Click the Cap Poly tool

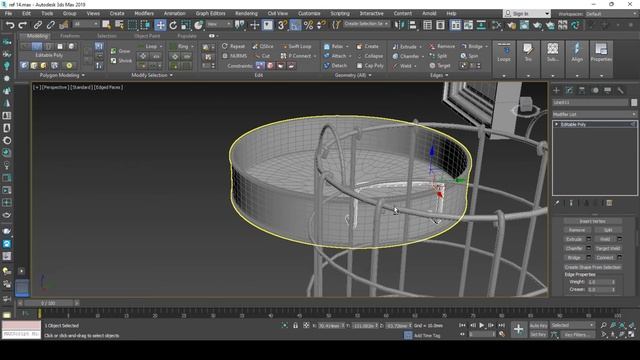(x=370, y=65)
